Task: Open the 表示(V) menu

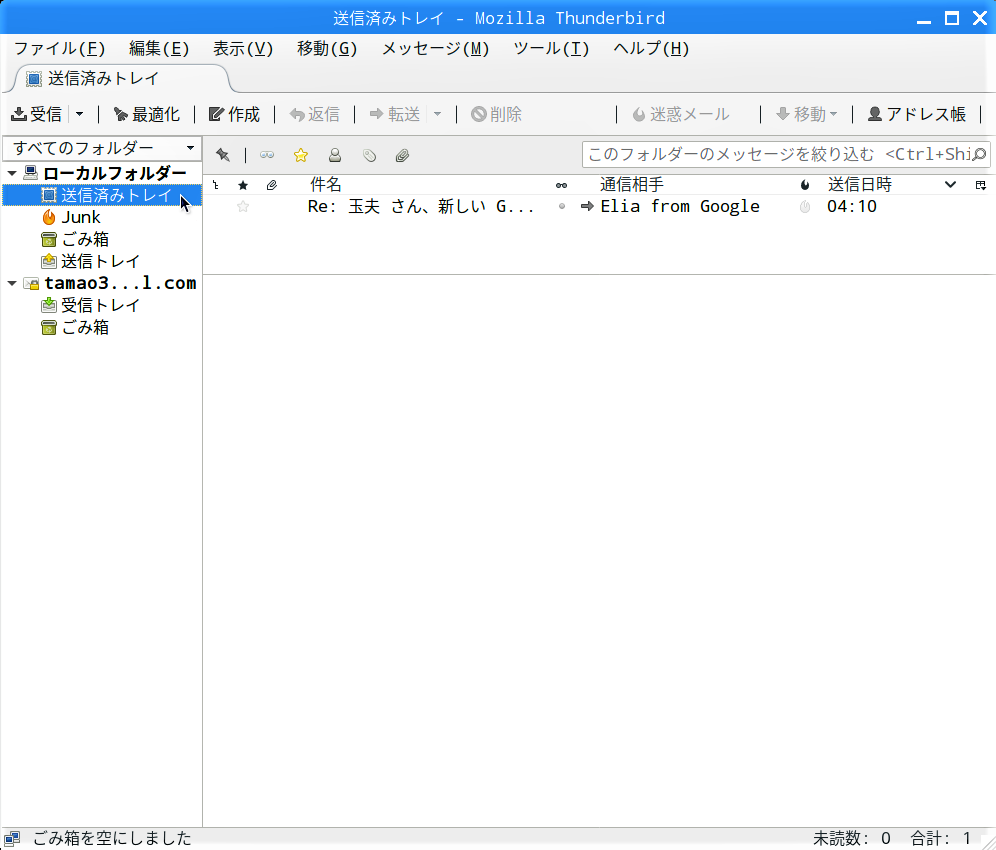Action: [x=243, y=49]
